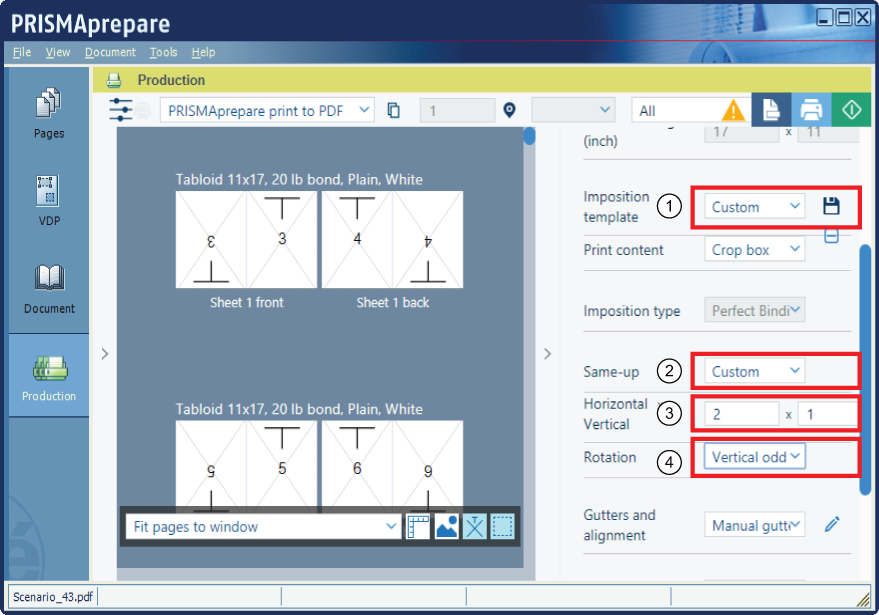The height and width of the screenshot is (615, 879).
Task: Toggle the page content image icon
Action: [x=446, y=526]
